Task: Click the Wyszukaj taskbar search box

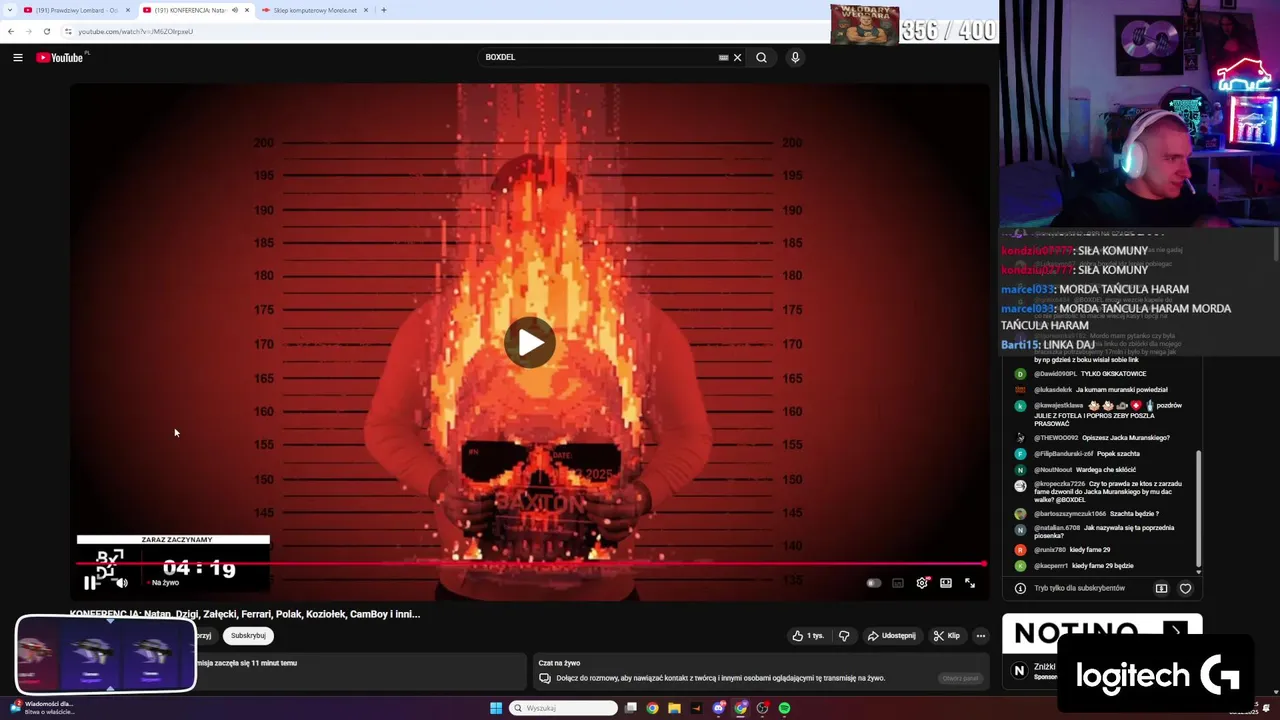Action: (x=564, y=708)
